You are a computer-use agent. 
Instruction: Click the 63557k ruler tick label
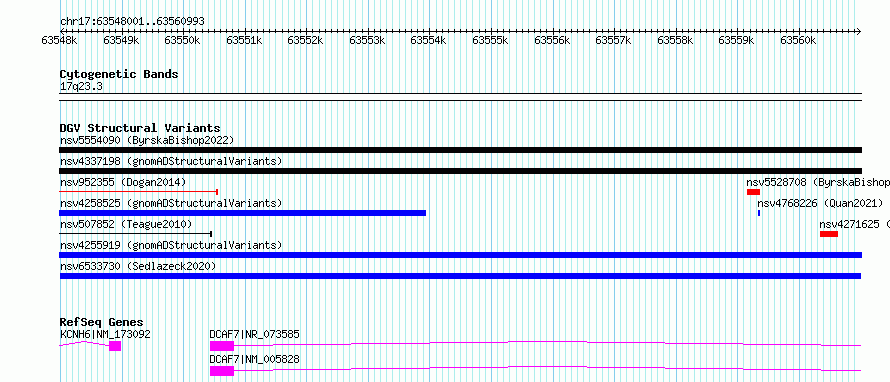pyautogui.click(x=614, y=40)
